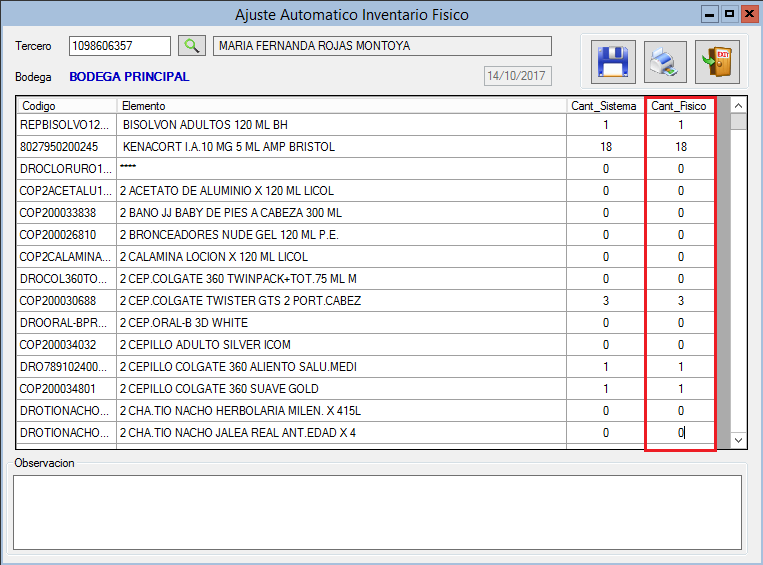Click the BODEGA PRINCIPAL warehouse label

pyautogui.click(x=129, y=77)
